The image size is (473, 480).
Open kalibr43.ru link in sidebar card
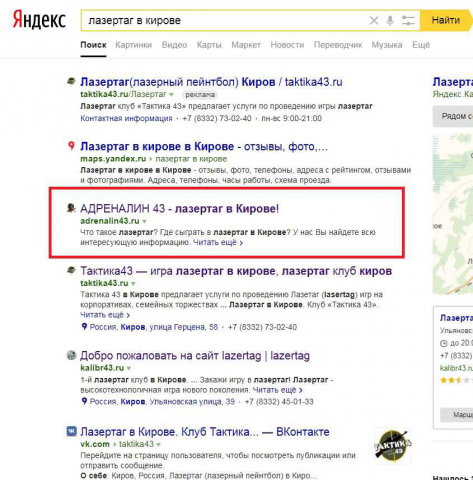point(456,368)
